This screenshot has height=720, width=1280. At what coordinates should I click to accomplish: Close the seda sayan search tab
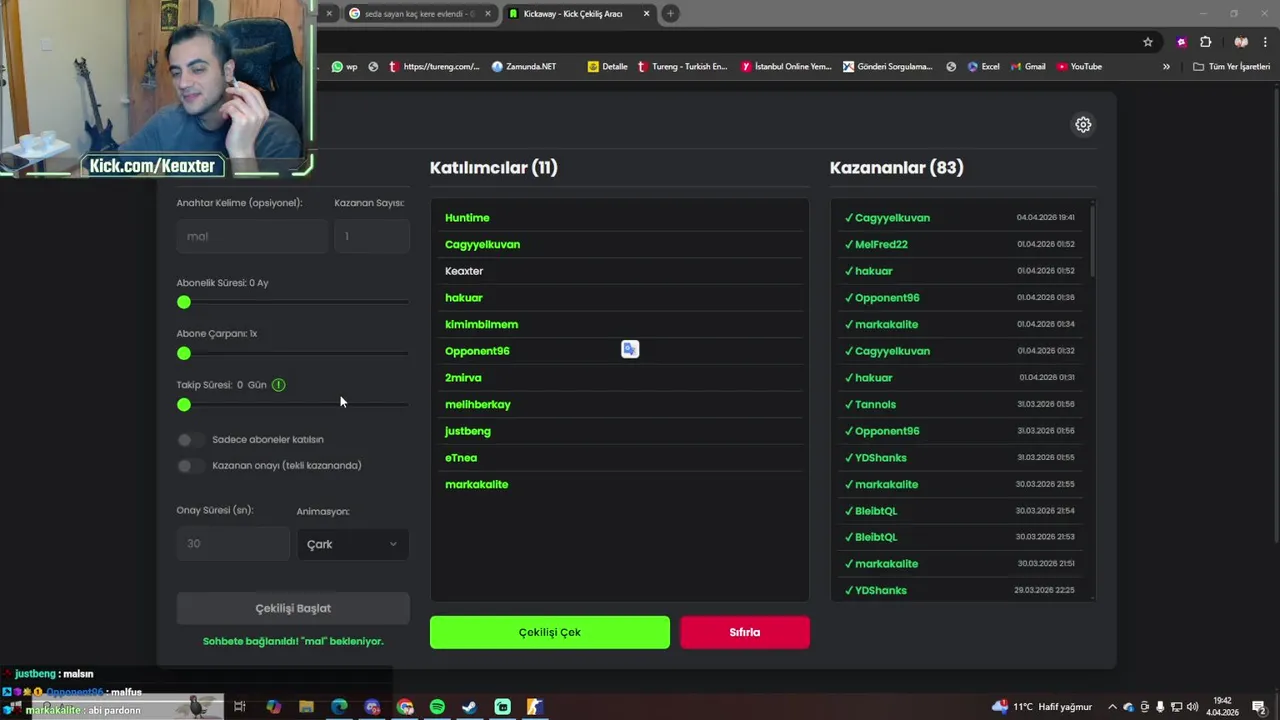tap(488, 13)
